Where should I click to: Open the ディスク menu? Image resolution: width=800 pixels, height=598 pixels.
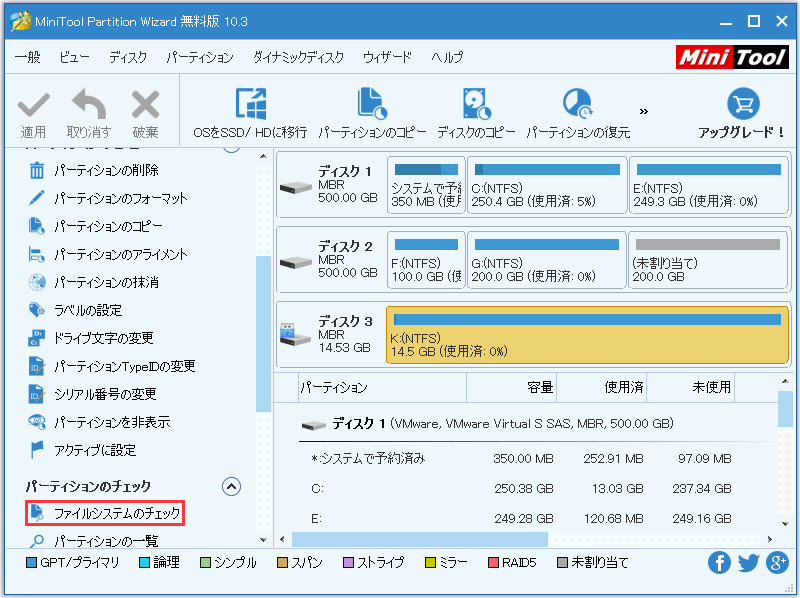[x=128, y=57]
